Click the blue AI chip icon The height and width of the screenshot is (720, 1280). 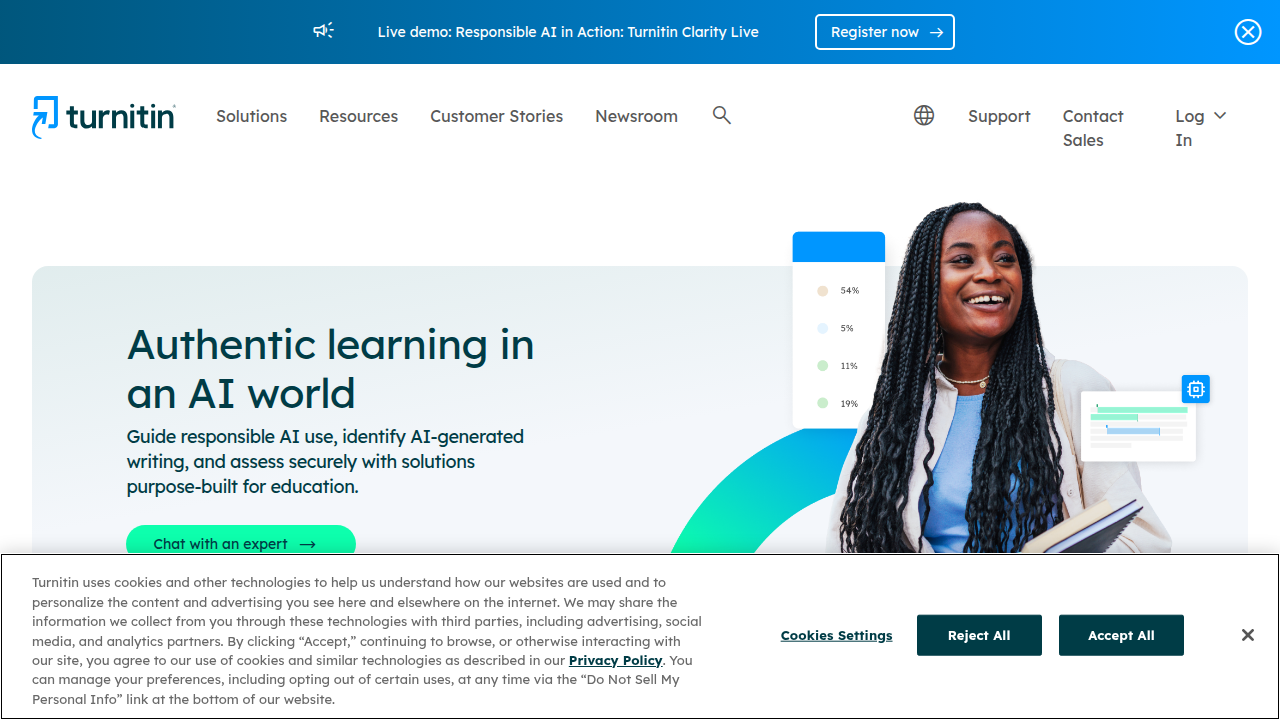click(x=1196, y=389)
